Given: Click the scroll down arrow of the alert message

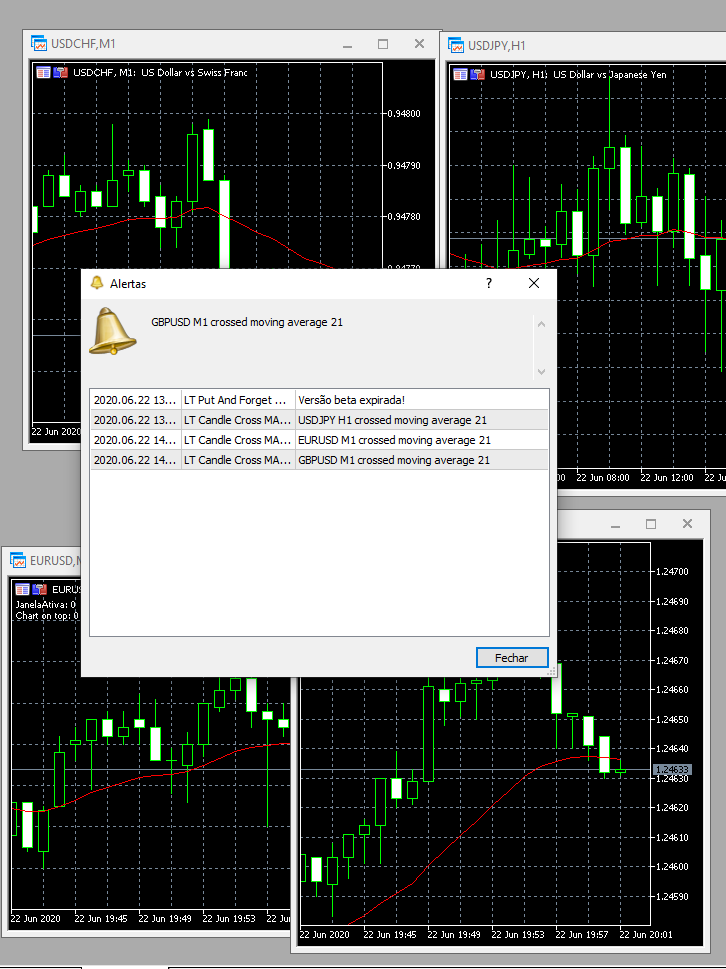Looking at the screenshot, I should tap(541, 371).
